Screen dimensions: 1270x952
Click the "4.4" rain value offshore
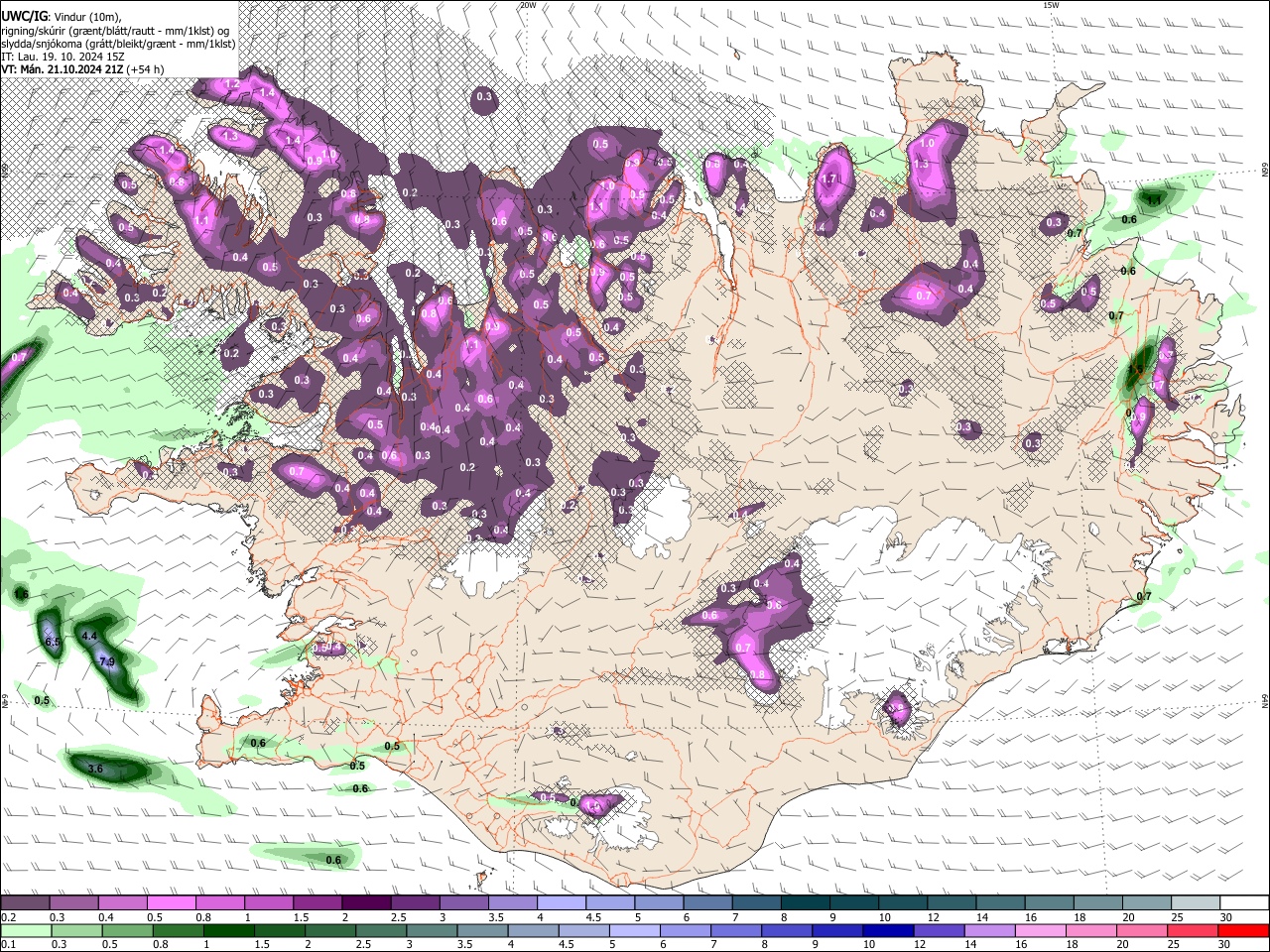[88, 636]
